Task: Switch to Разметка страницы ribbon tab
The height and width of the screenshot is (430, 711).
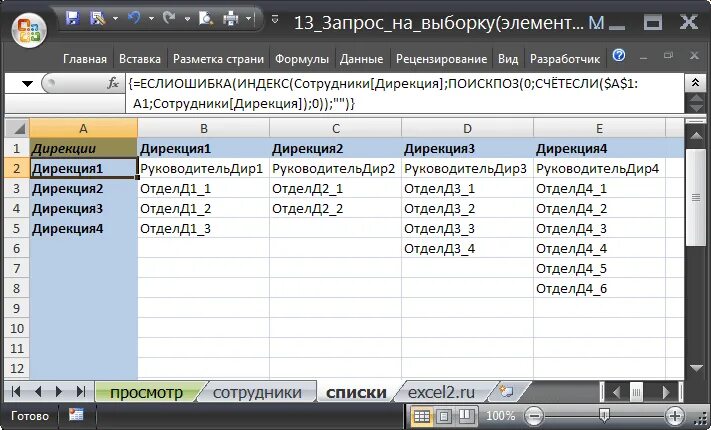Action: 218,59
